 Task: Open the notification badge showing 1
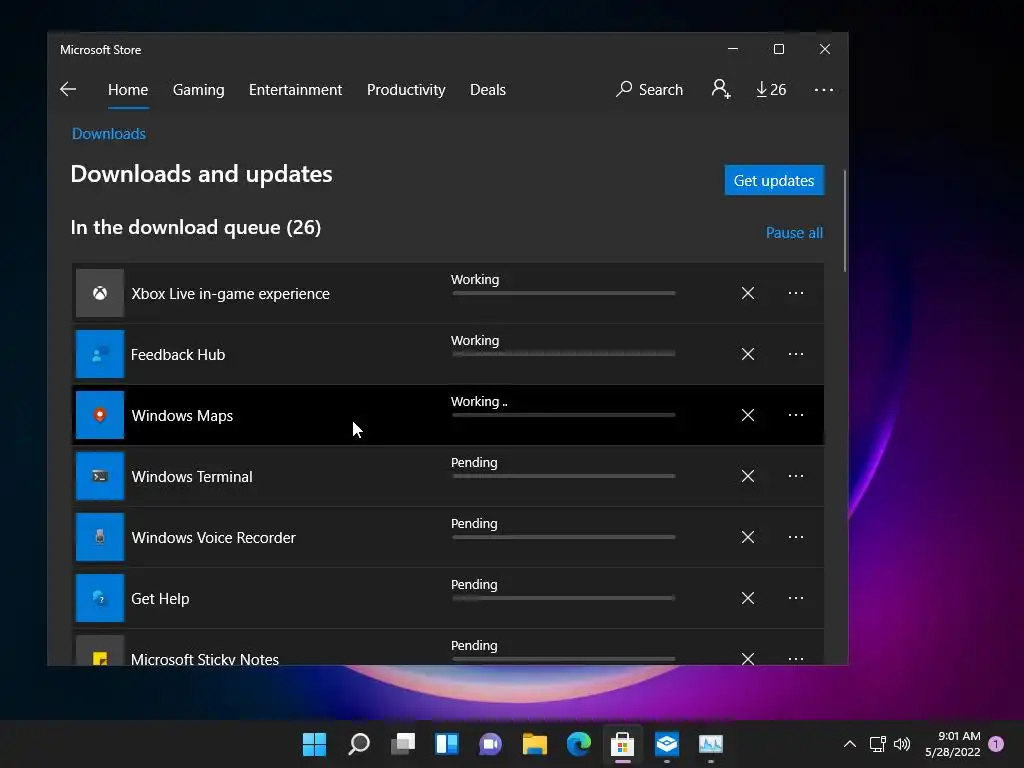pyautogui.click(x=996, y=743)
